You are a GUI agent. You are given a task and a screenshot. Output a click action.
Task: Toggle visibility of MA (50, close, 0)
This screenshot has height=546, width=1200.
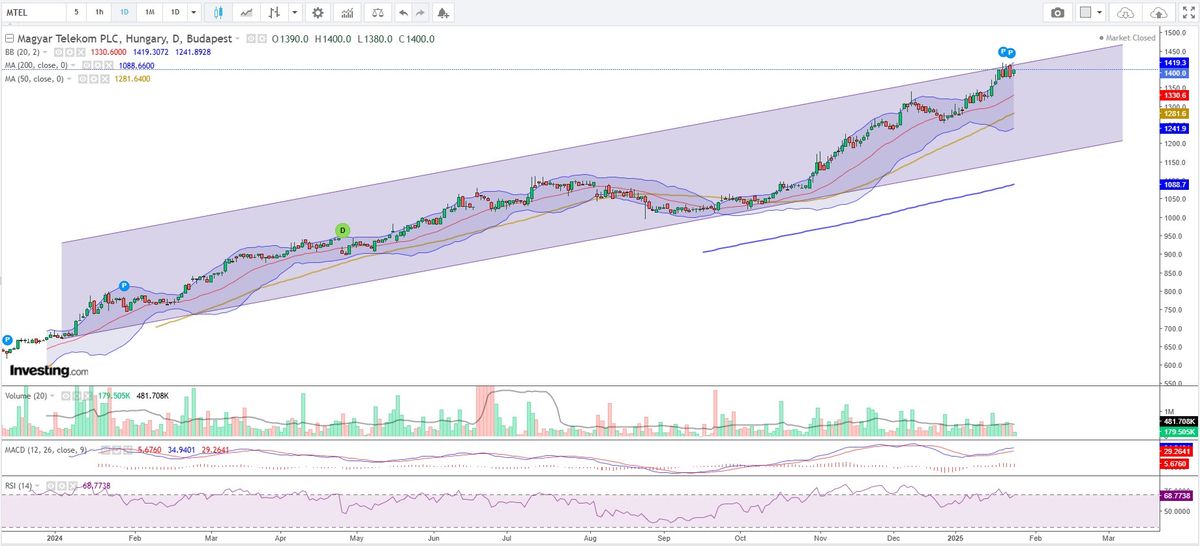tap(82, 79)
